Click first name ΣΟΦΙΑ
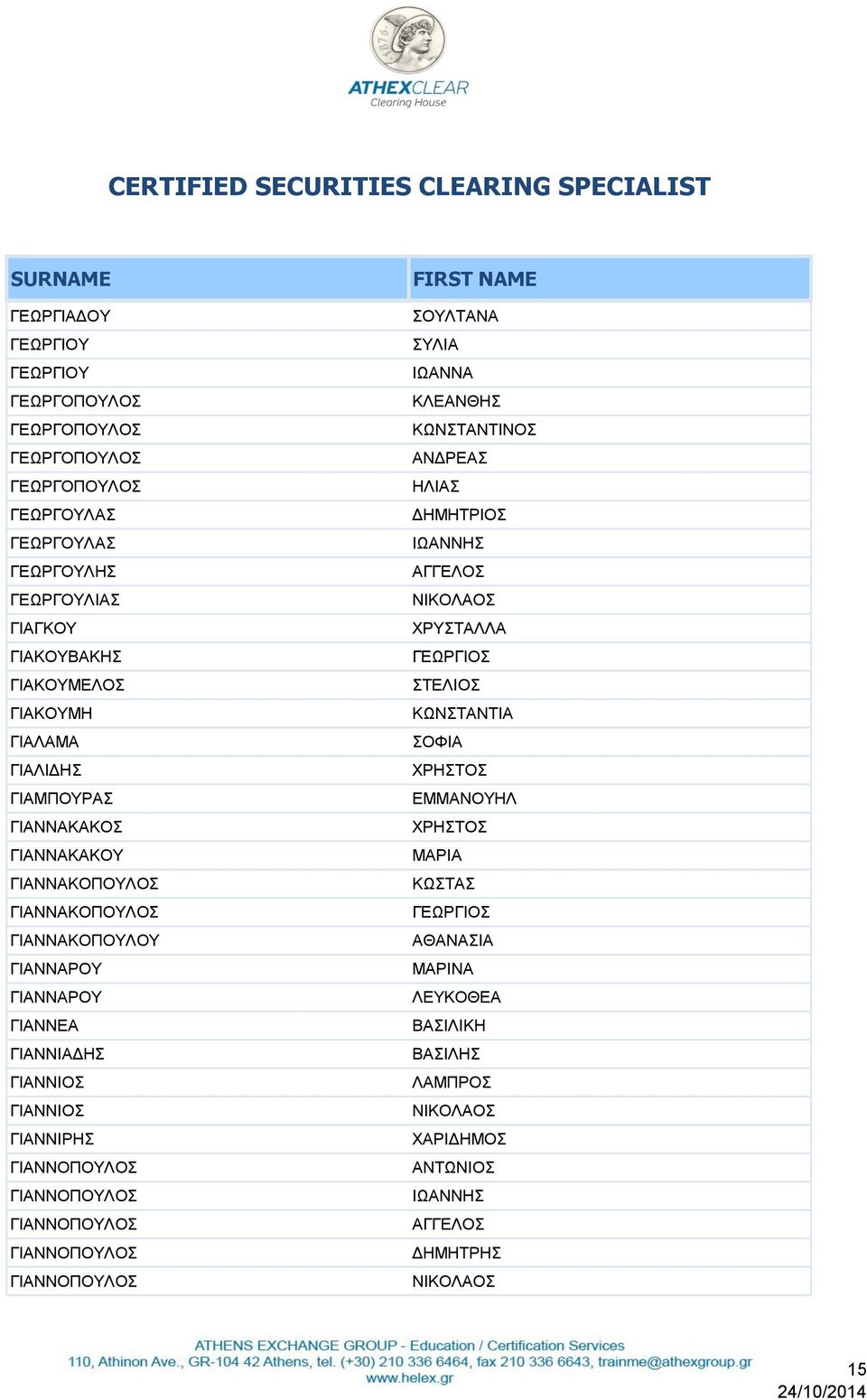The height and width of the screenshot is (1400, 867). 437,742
